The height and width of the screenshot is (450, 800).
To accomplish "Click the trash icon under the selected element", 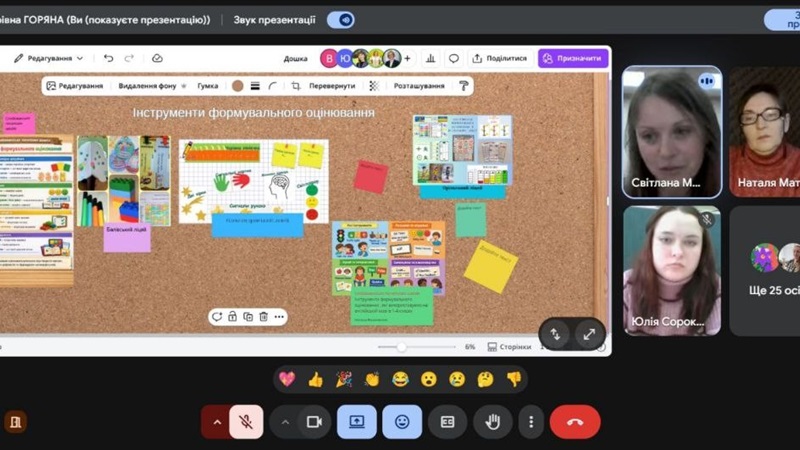I will (x=263, y=316).
